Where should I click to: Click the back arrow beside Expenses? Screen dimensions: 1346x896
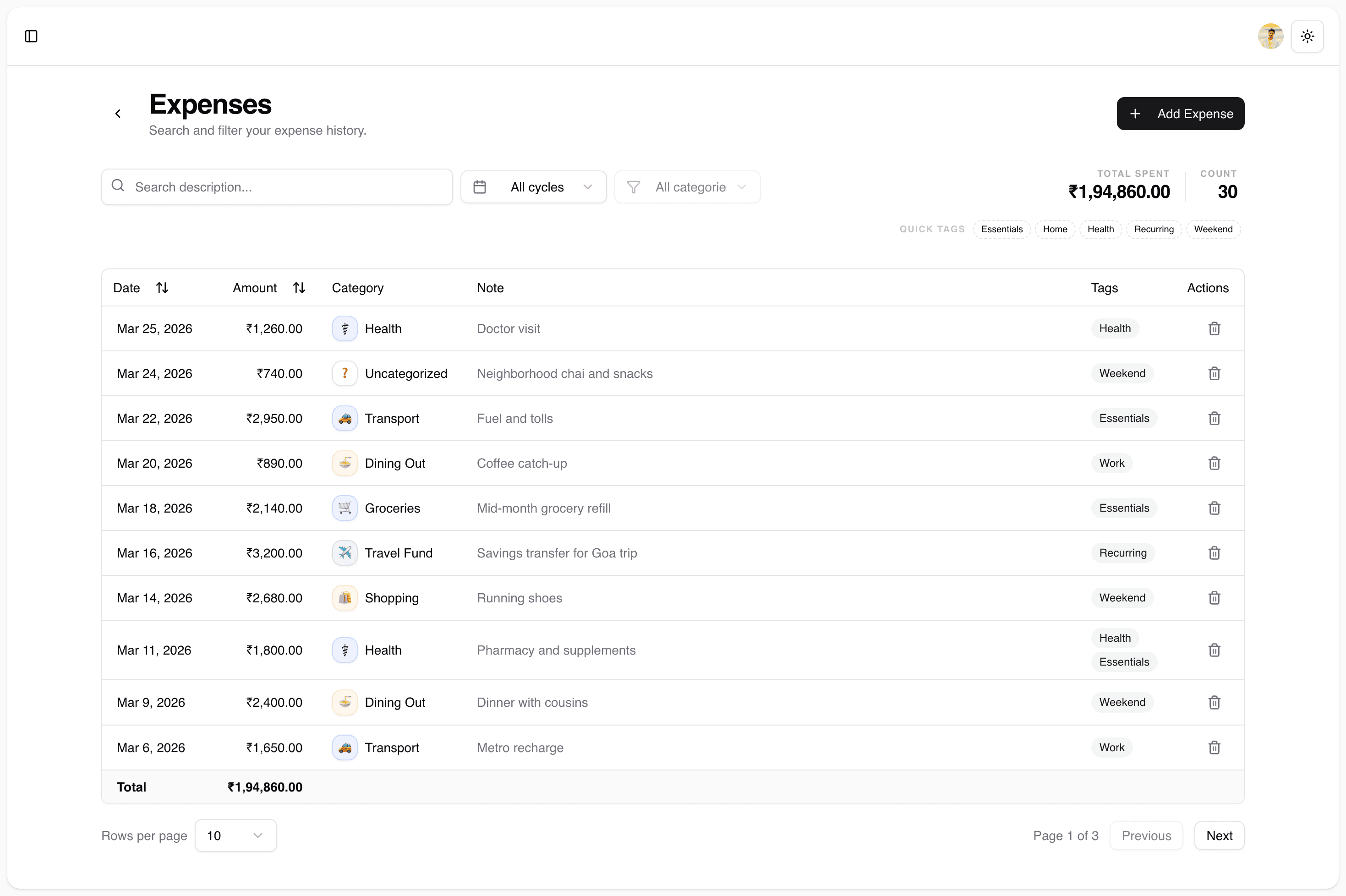(x=118, y=113)
